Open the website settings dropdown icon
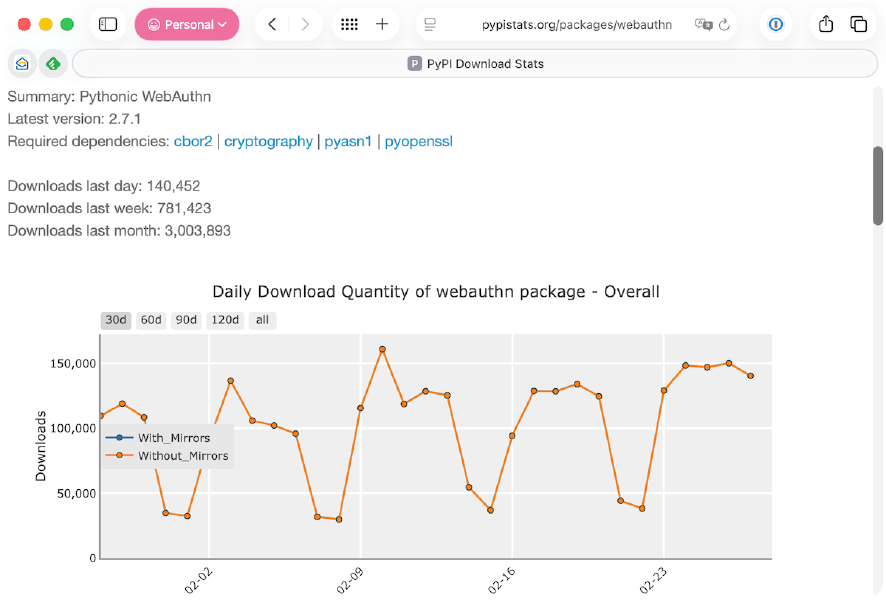The height and width of the screenshot is (600, 886). click(430, 24)
